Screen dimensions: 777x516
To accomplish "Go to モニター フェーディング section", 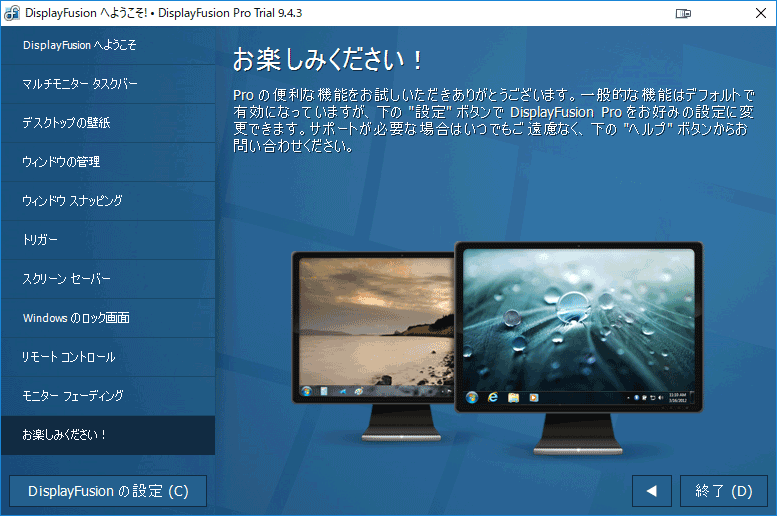I will point(108,396).
